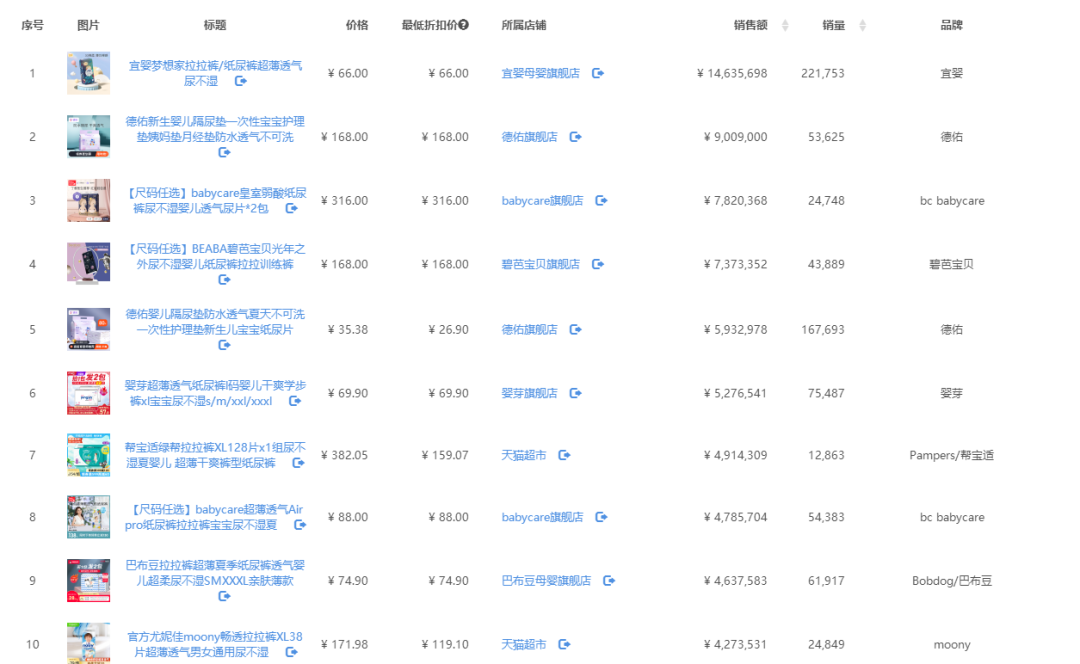Show help tooltip icon next to 最低折扣价
The image size is (1080, 664).
point(464,25)
